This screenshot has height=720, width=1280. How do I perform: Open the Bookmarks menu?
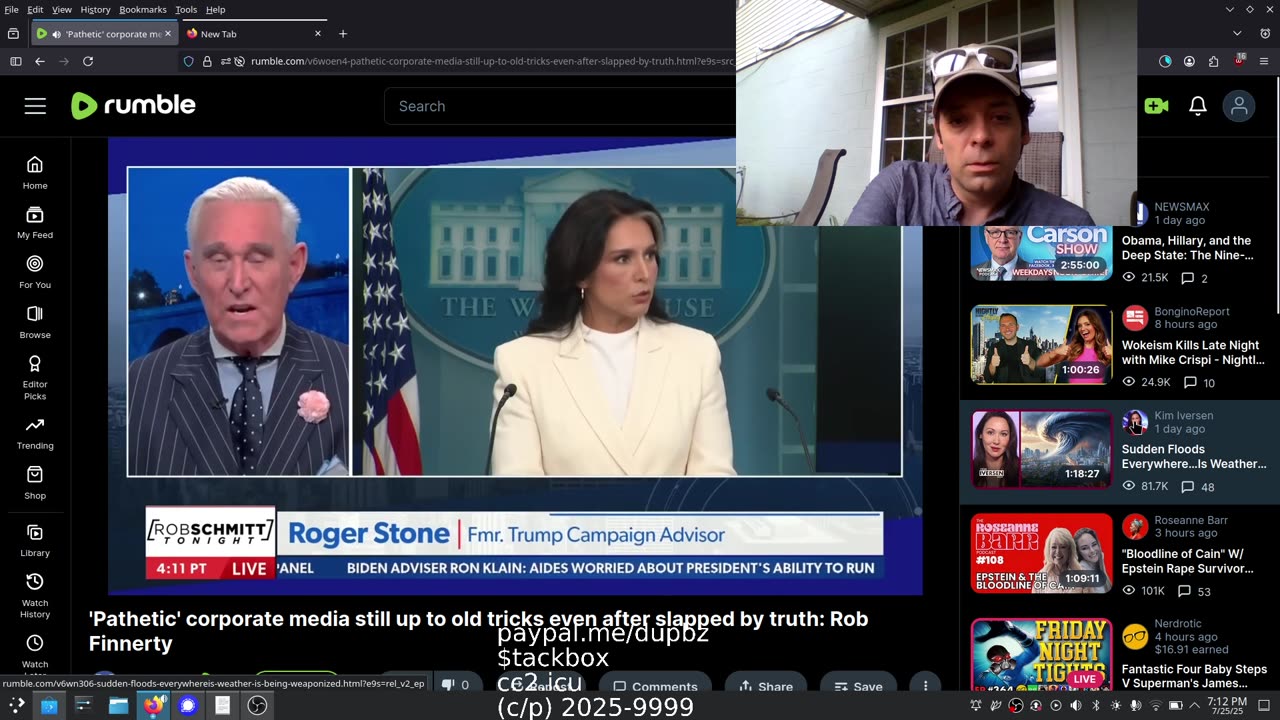[x=143, y=9]
